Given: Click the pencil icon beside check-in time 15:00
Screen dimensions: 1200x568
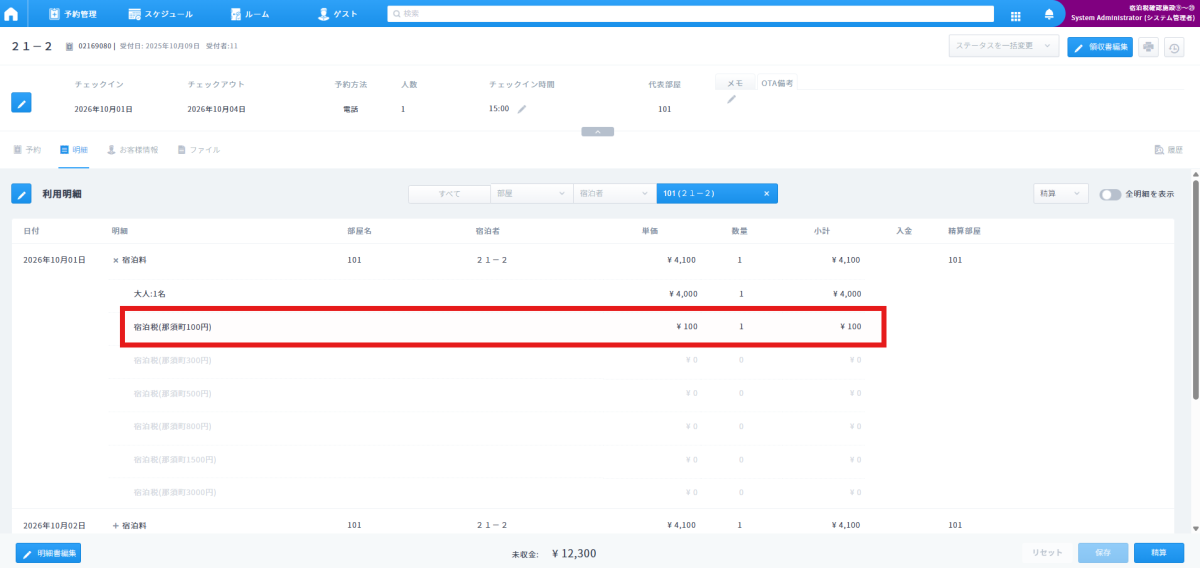Looking at the screenshot, I should coord(521,109).
